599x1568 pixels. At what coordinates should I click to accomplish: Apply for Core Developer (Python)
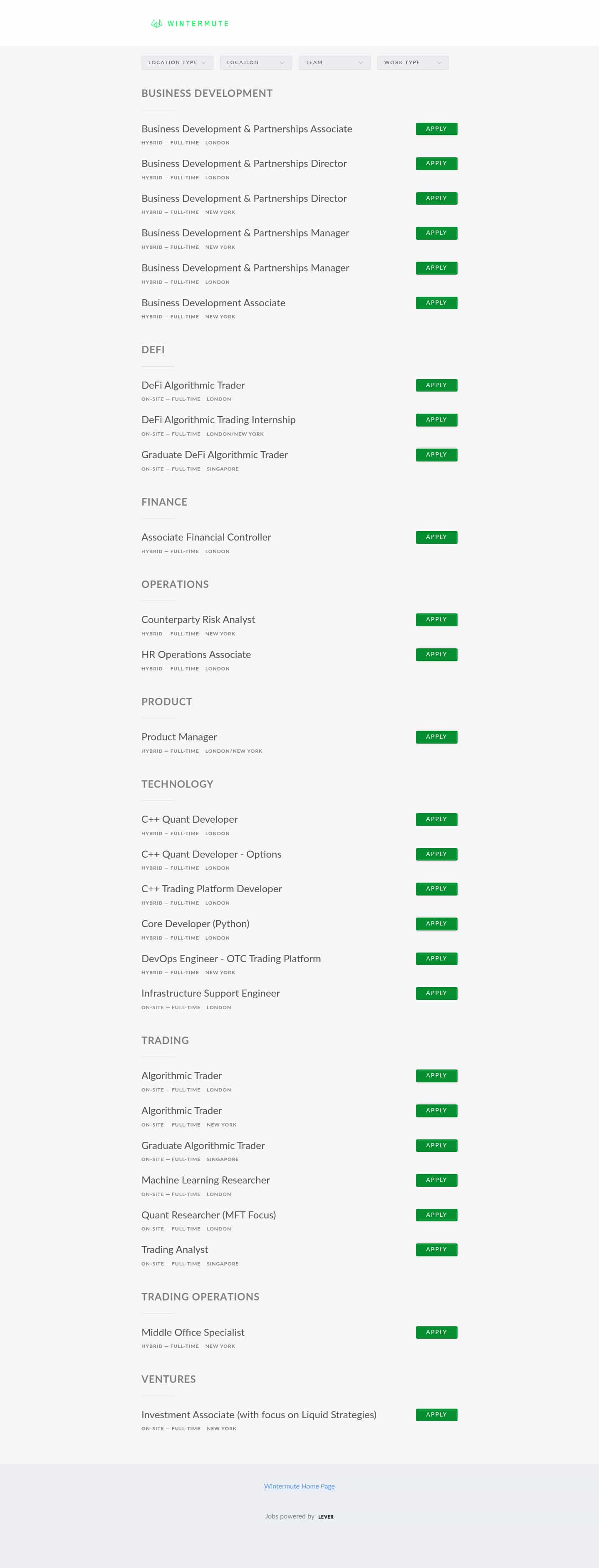436,924
